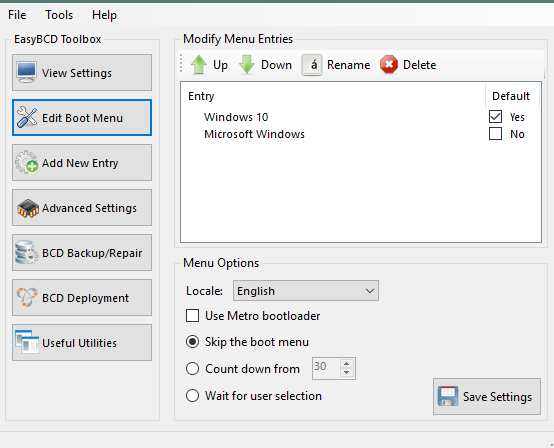The height and width of the screenshot is (448, 554).
Task: Click the Advanced Settings chip icon
Action: pos(28,208)
